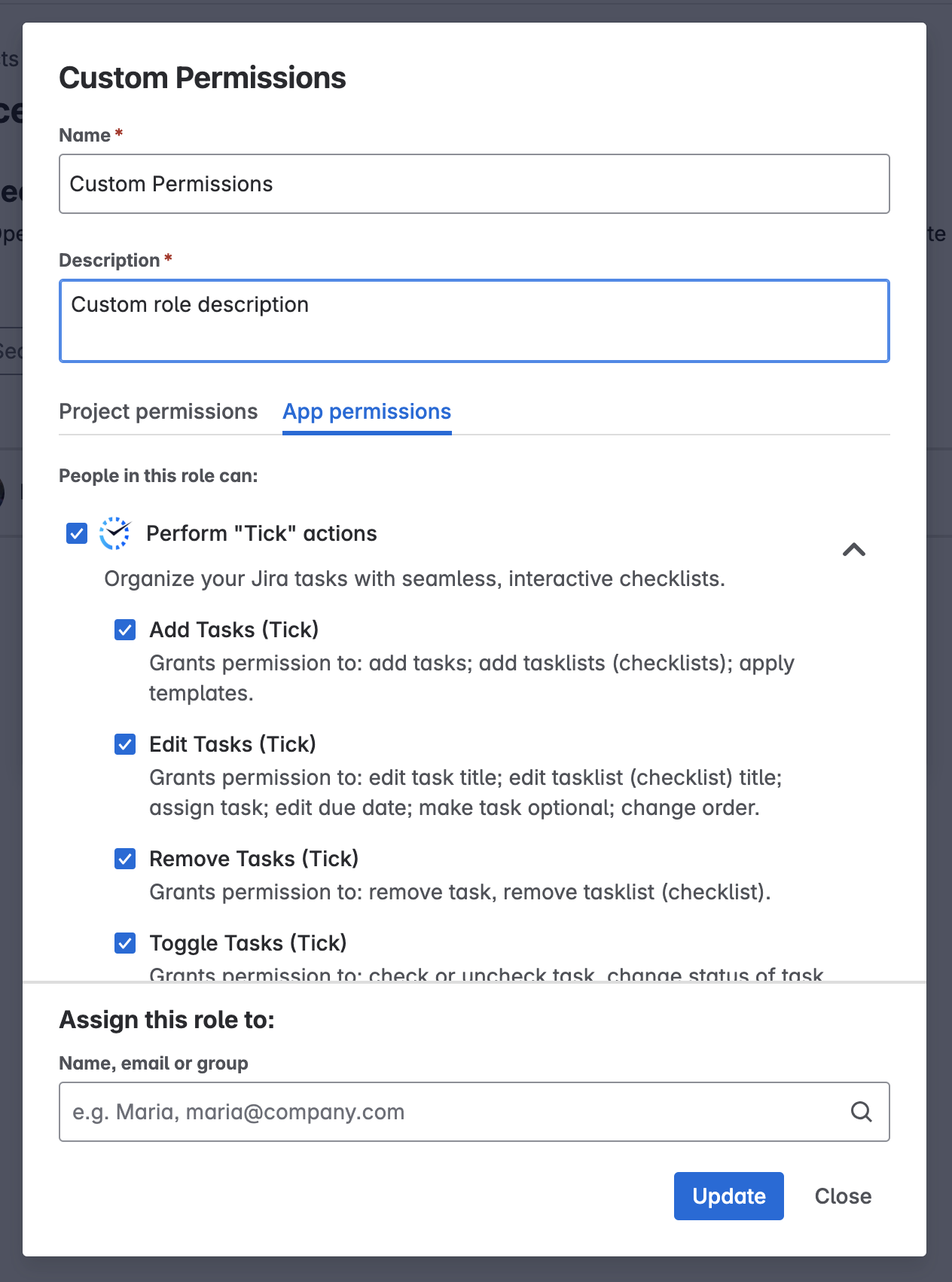Click the "Remove Tasks (Tick)" label
This screenshot has height=1282, width=952.
click(x=254, y=859)
